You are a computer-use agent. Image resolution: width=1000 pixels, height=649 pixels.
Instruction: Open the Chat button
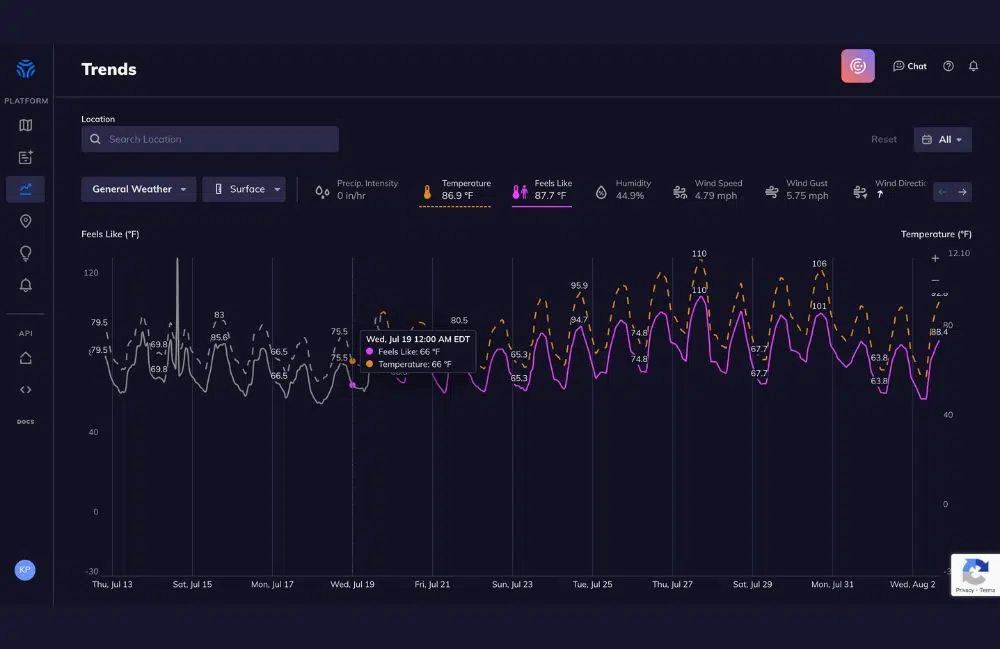(910, 66)
